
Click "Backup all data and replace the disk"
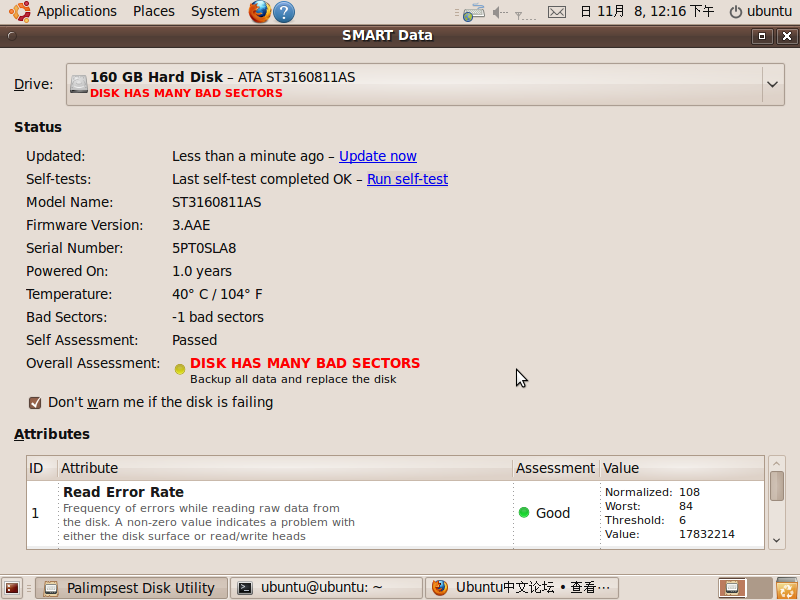click(x=293, y=380)
